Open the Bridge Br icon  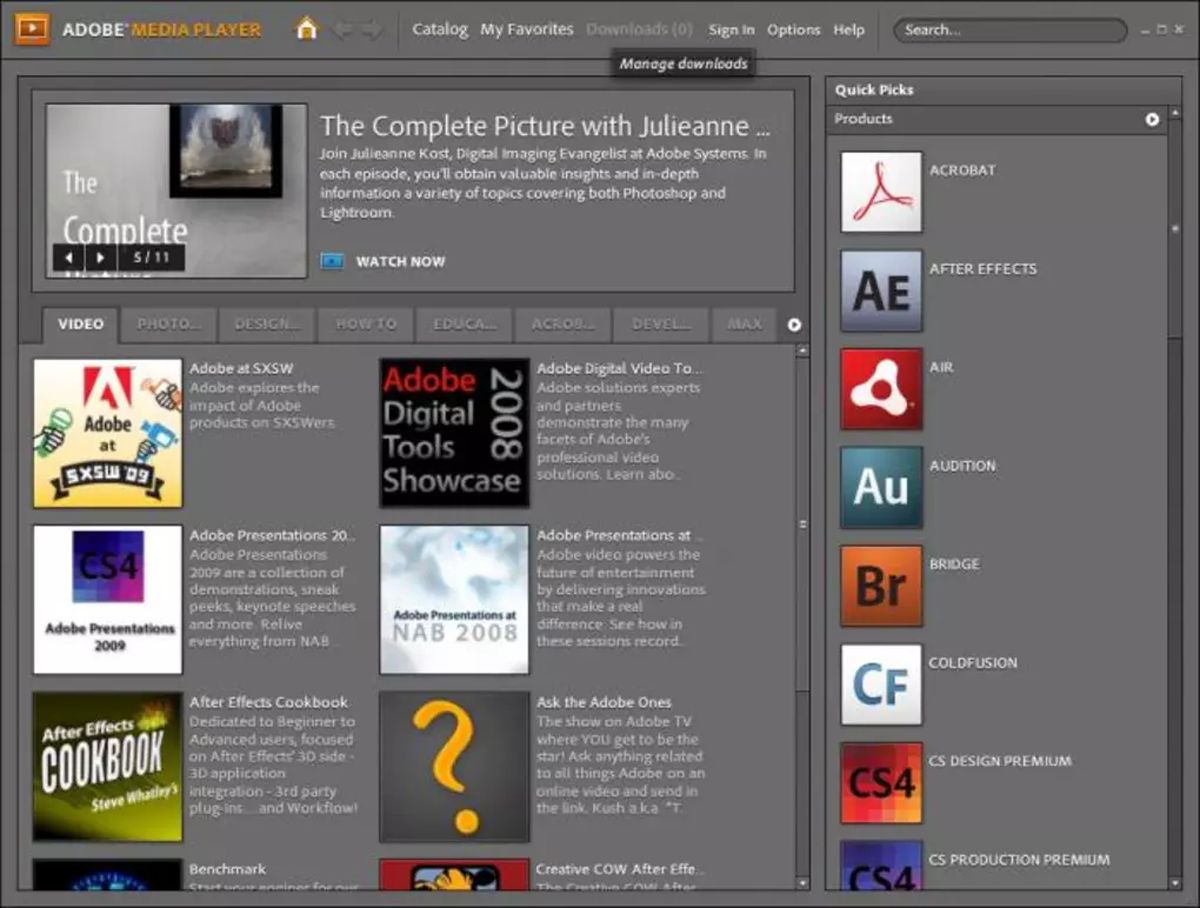[x=881, y=586]
